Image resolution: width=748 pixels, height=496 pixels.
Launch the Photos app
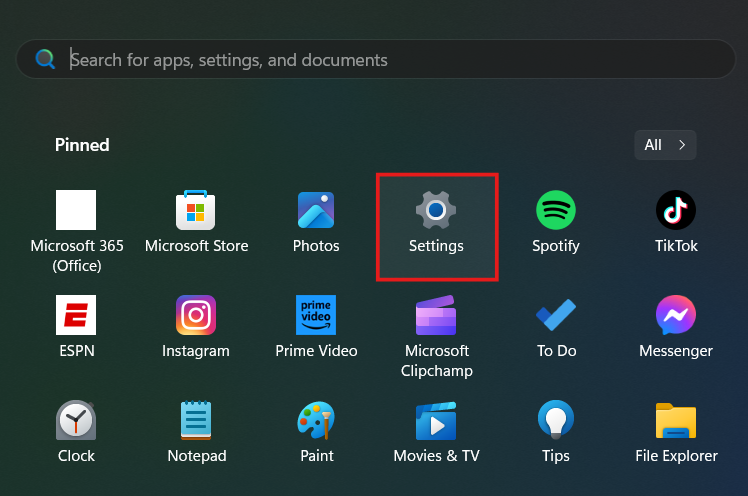pos(316,211)
